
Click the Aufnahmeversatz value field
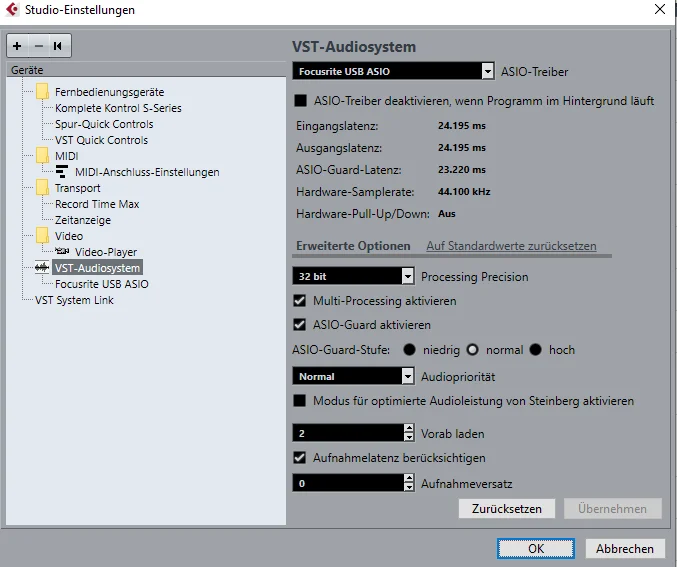point(348,483)
